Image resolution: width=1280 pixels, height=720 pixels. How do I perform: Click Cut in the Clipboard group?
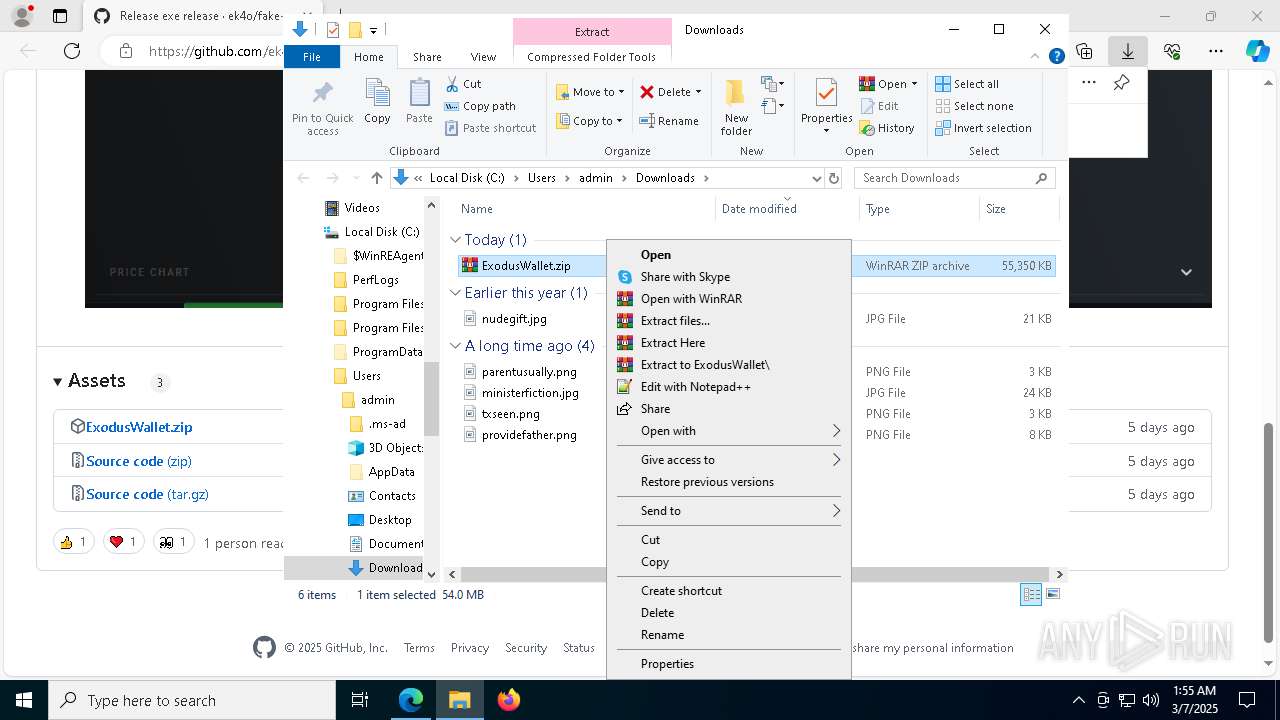tap(463, 84)
